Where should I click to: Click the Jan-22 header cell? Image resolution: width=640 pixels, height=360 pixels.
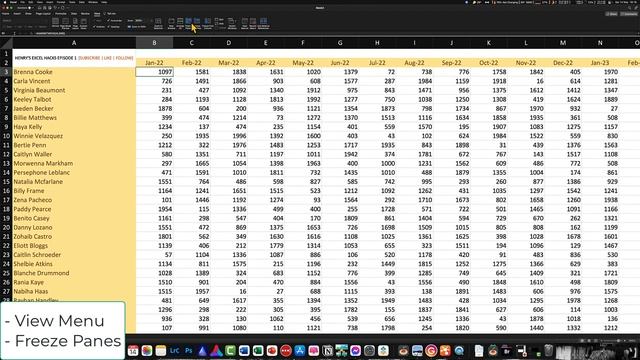tap(154, 62)
